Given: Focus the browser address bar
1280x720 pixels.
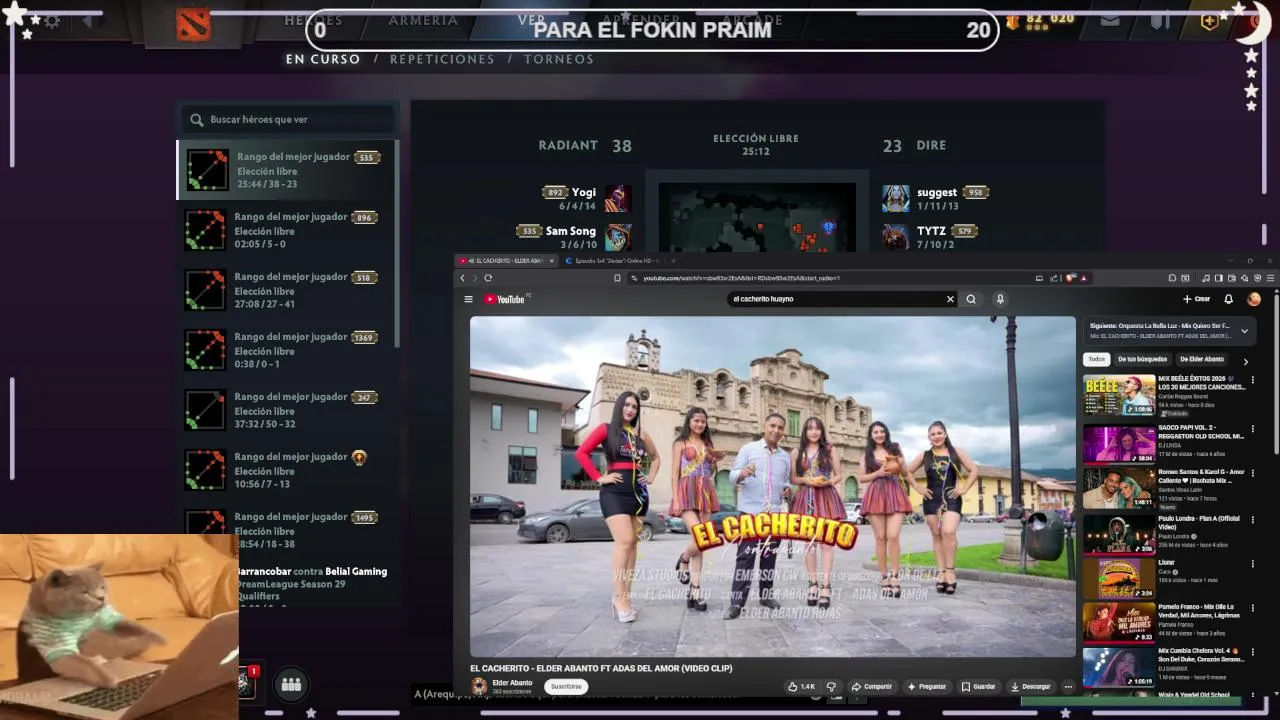Looking at the screenshot, I should point(830,278).
